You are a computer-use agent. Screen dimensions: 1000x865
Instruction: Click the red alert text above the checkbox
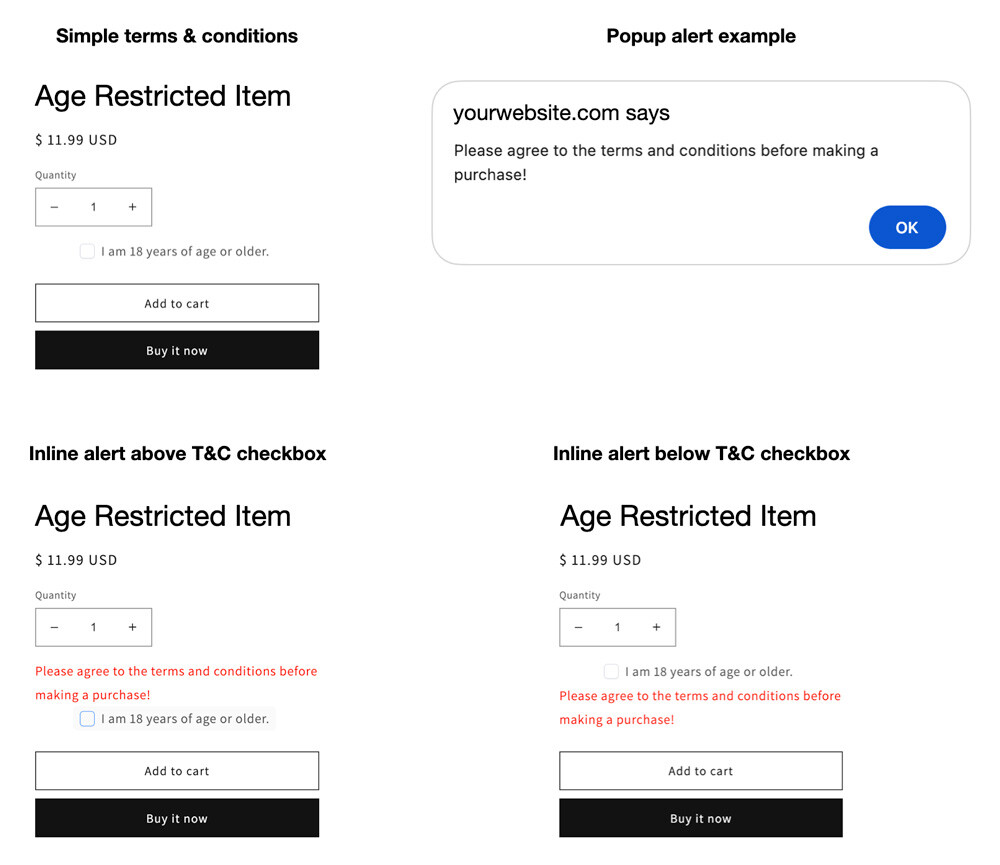point(176,682)
